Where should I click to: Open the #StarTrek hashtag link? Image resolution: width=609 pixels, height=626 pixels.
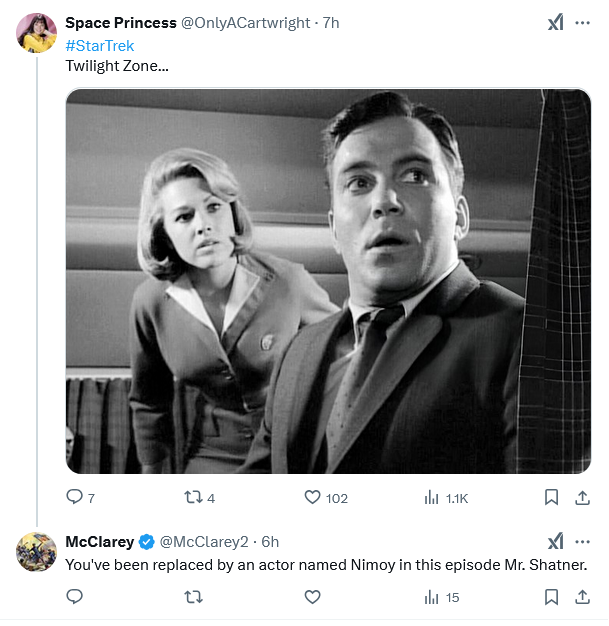[100, 45]
